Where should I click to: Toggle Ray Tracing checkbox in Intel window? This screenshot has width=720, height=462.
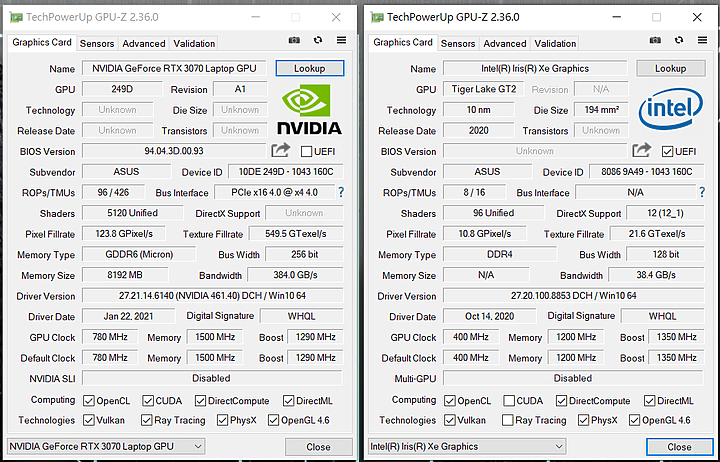click(x=507, y=420)
